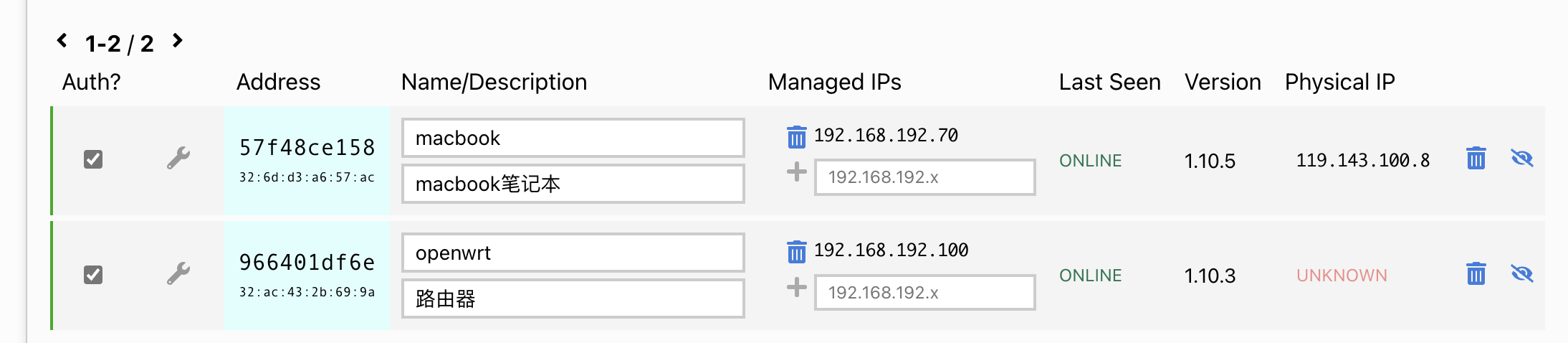Delete managed IP 192.168.192.100
Image resolution: width=1568 pixels, height=343 pixels.
[796, 251]
